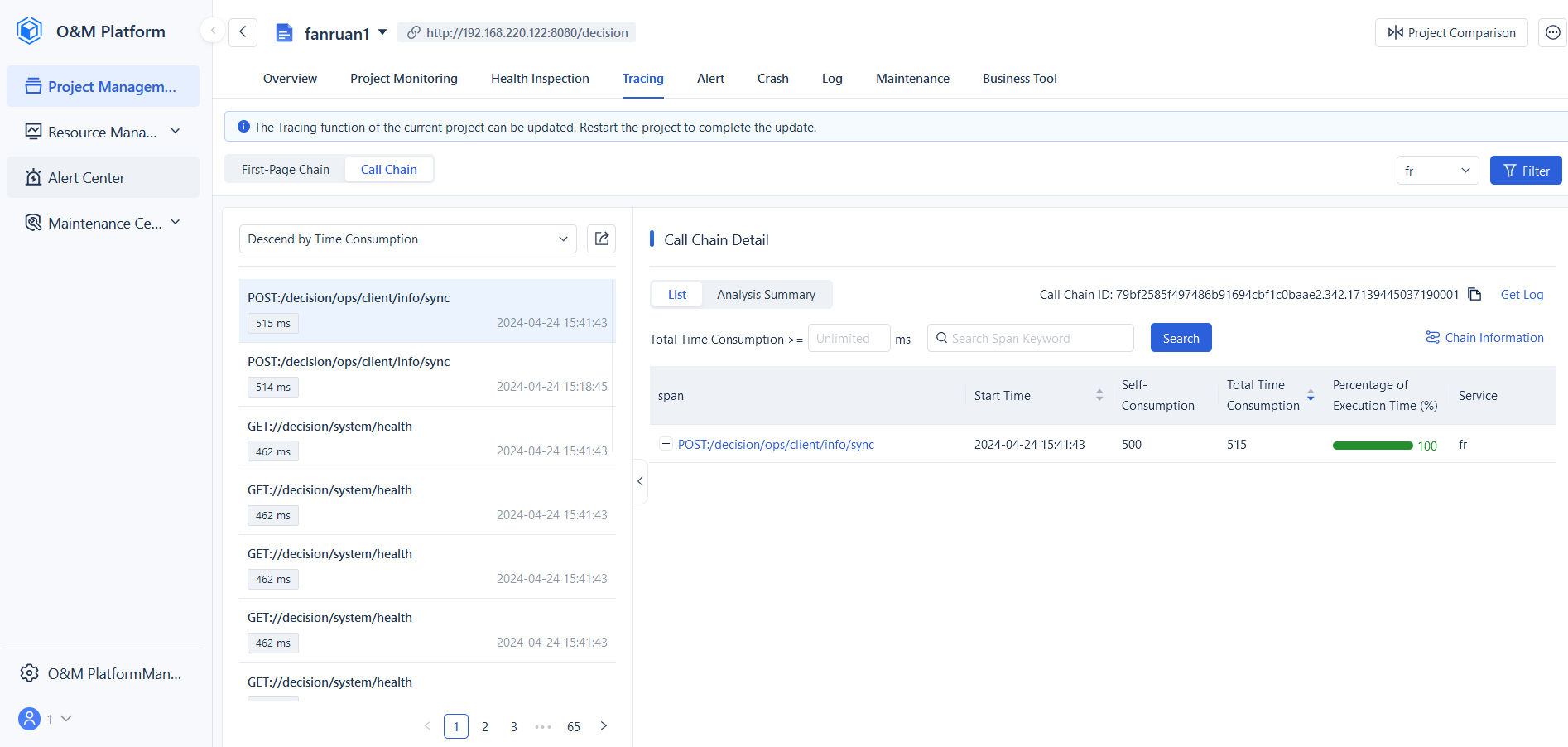Click the green execution time percentage bar
The width and height of the screenshot is (1568, 747).
(x=1373, y=446)
